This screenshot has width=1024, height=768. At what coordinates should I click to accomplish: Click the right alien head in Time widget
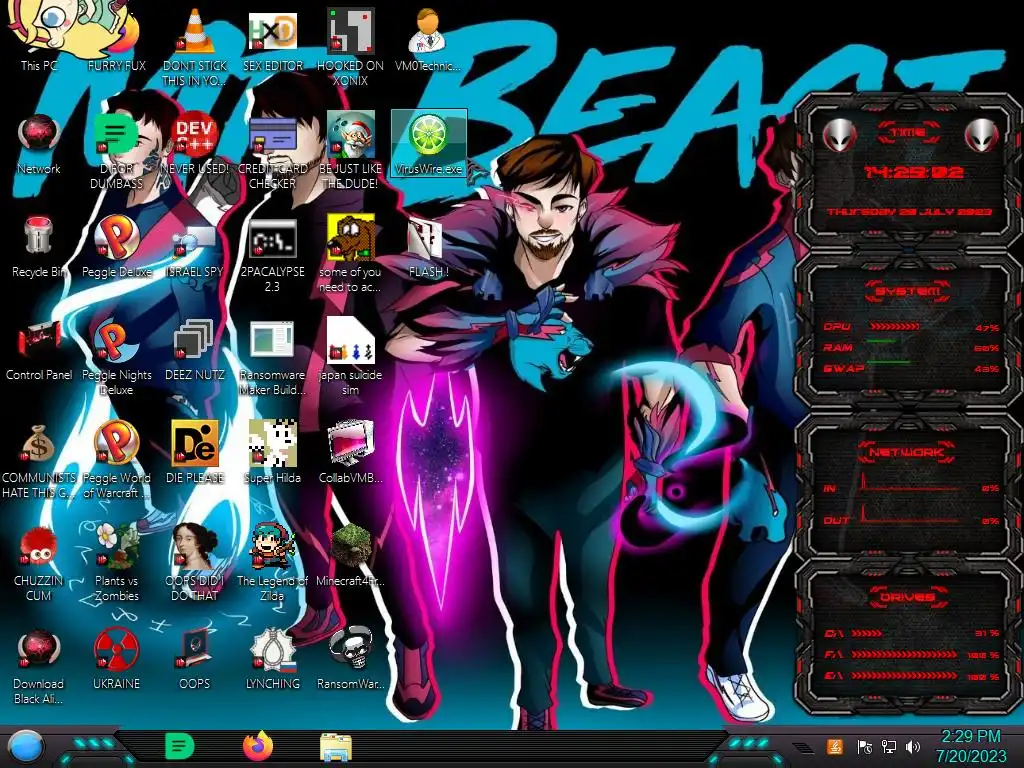pos(982,135)
